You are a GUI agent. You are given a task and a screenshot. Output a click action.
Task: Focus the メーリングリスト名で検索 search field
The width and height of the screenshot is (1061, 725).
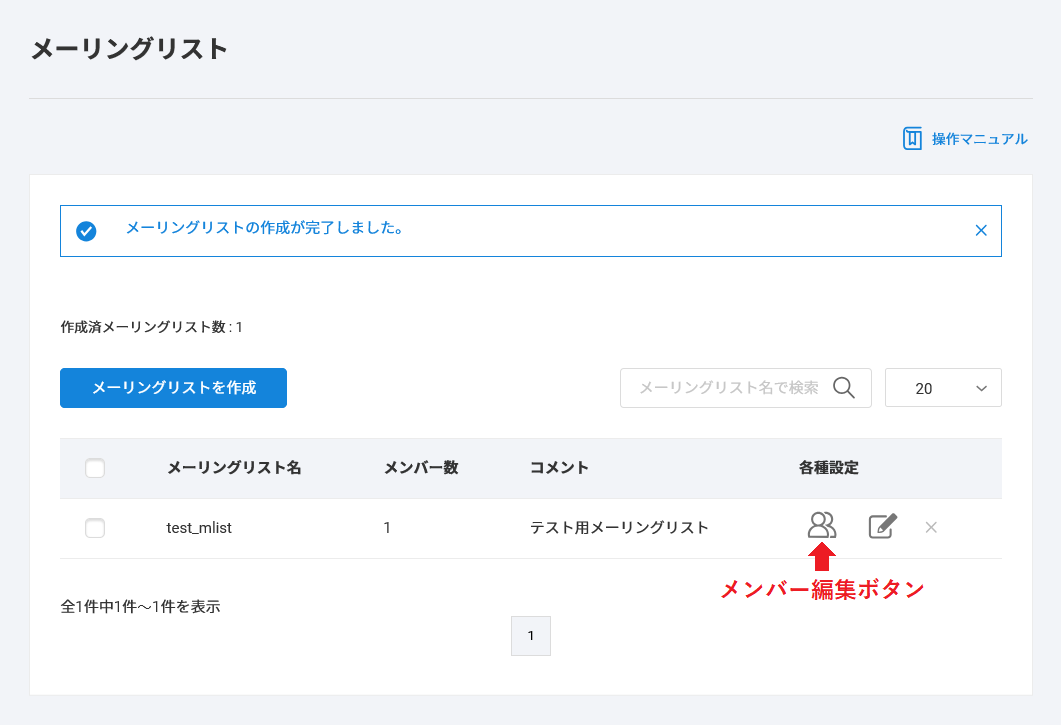[x=727, y=388]
